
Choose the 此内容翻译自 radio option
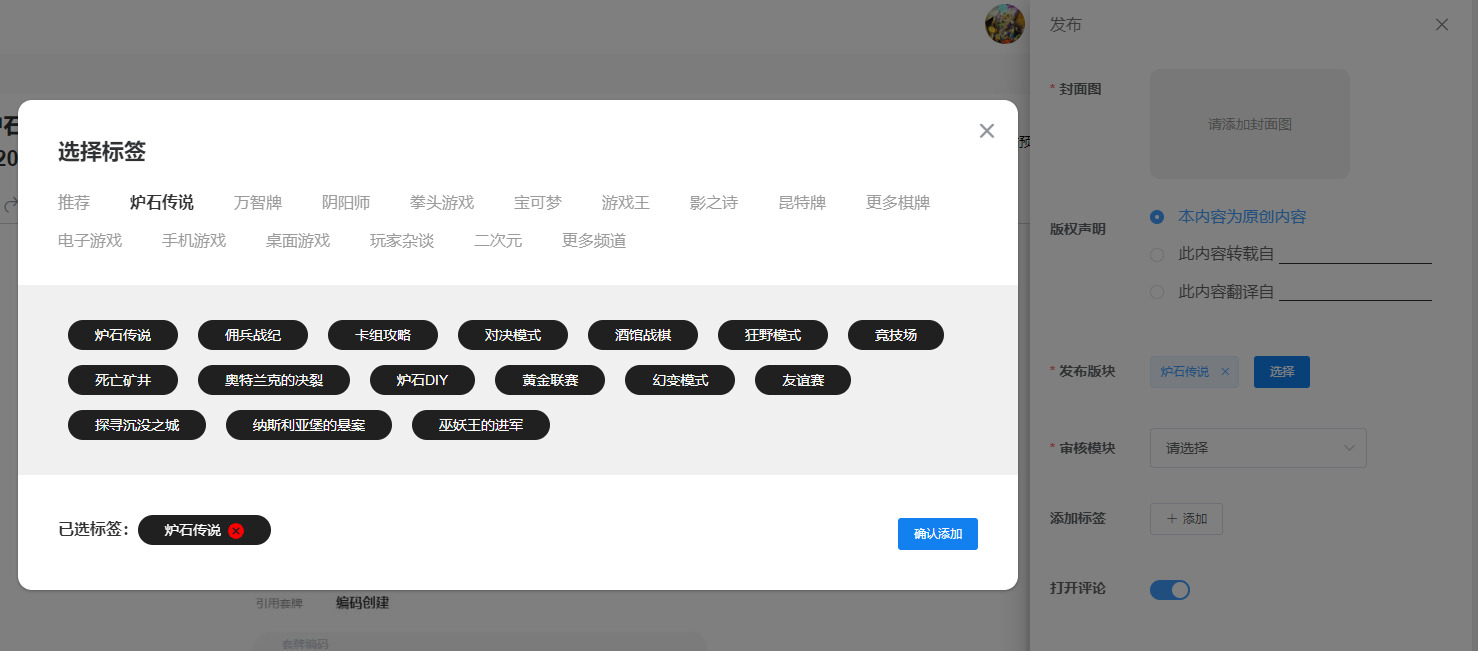pos(1157,293)
